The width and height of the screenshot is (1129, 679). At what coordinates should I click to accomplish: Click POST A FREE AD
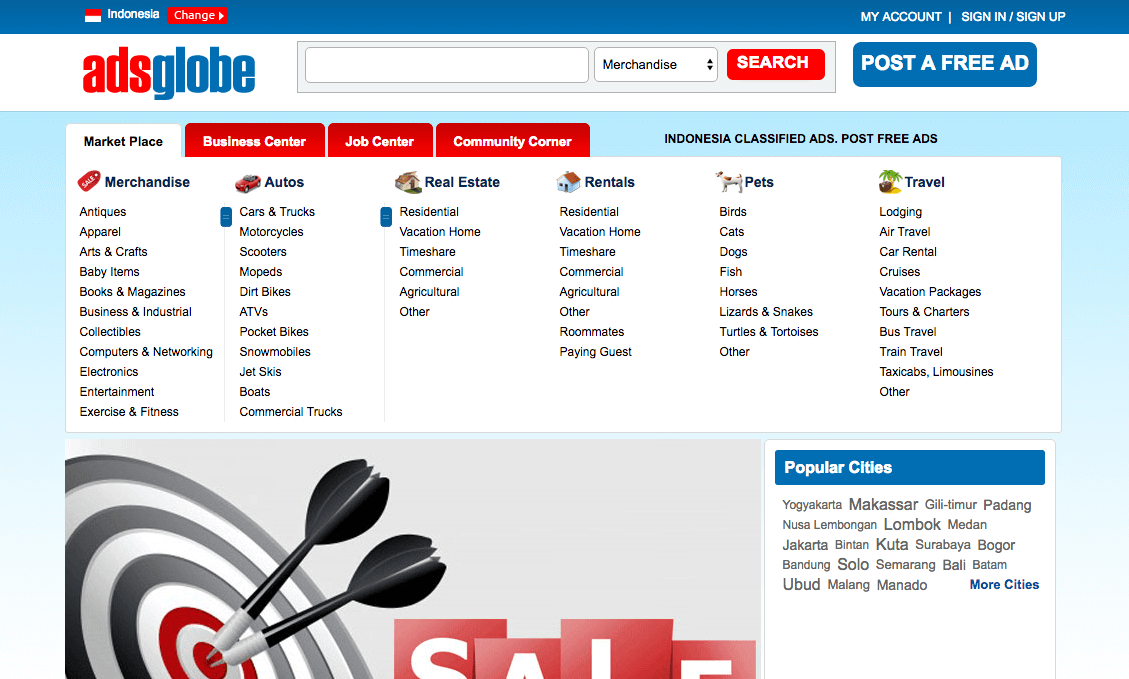tap(944, 64)
